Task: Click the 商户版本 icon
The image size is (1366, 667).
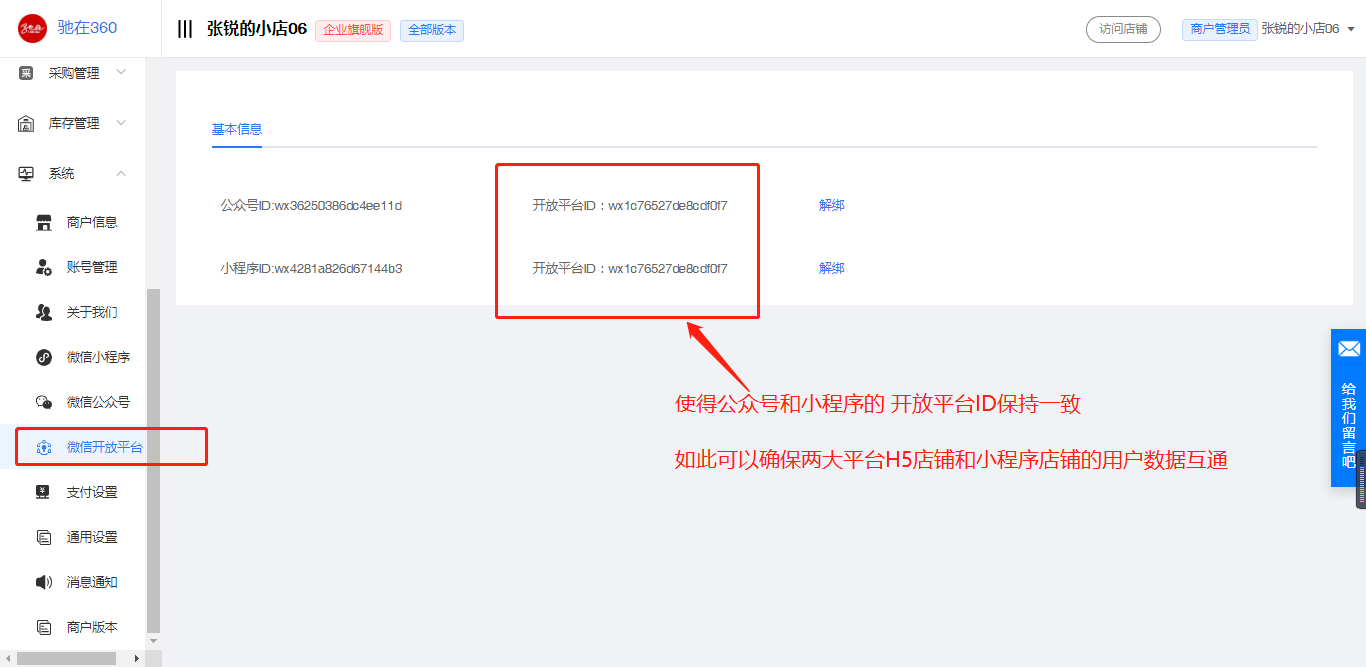Action: pos(44,627)
